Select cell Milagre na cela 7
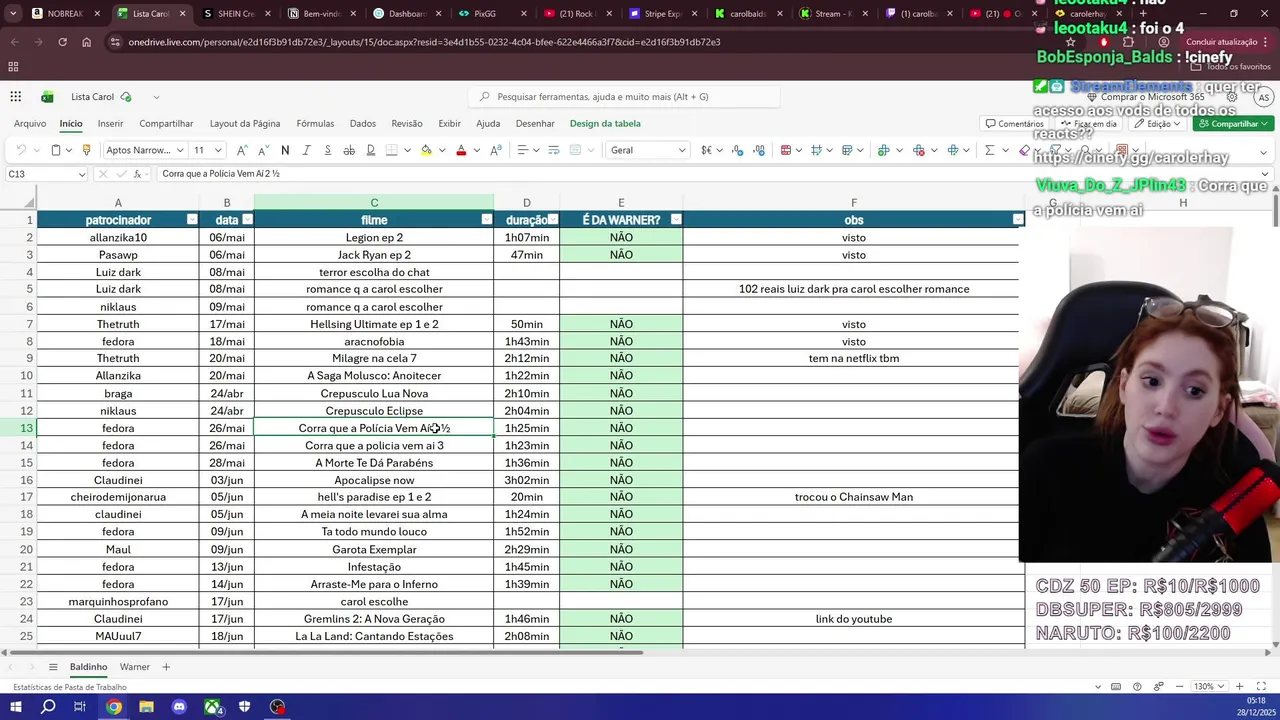 374,358
